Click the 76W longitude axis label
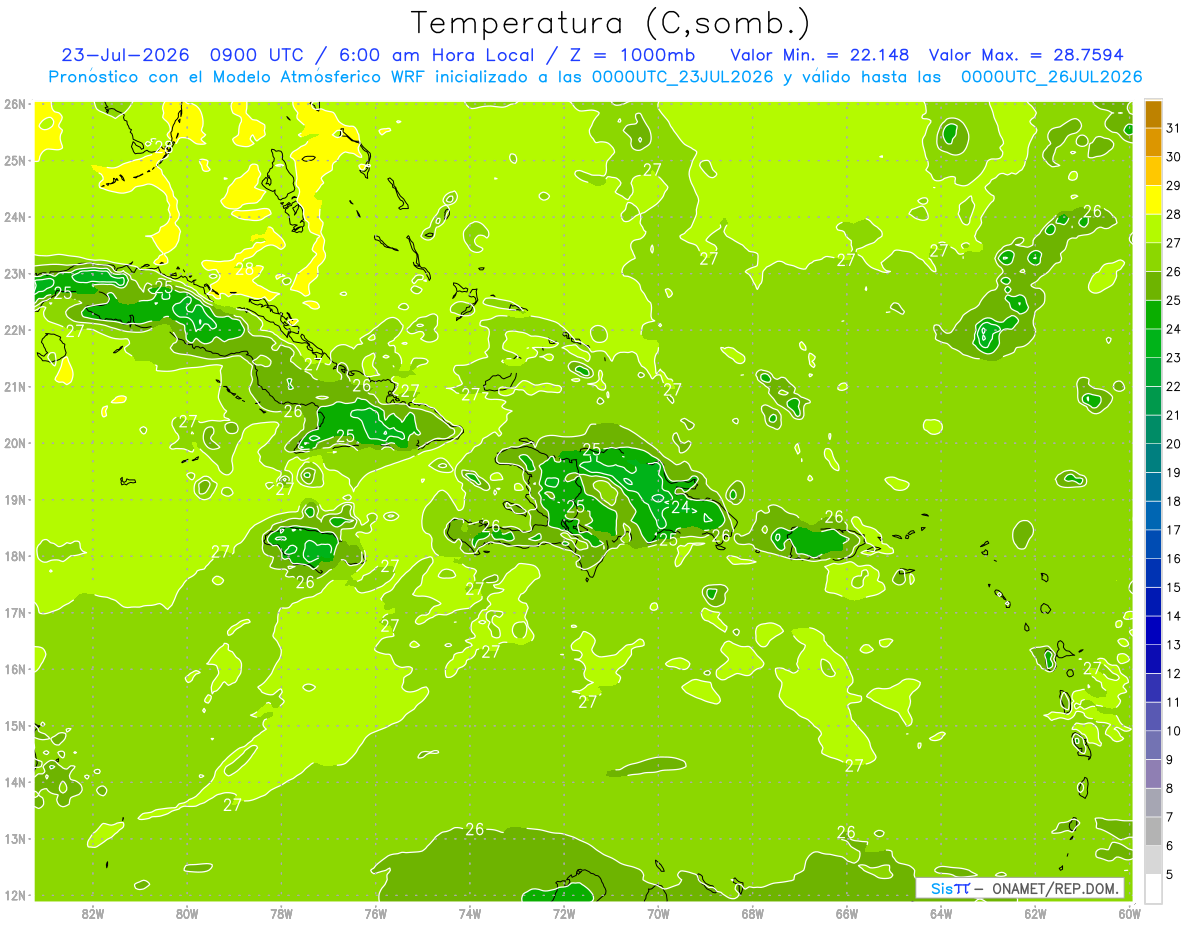The height and width of the screenshot is (927, 1200). [375, 912]
